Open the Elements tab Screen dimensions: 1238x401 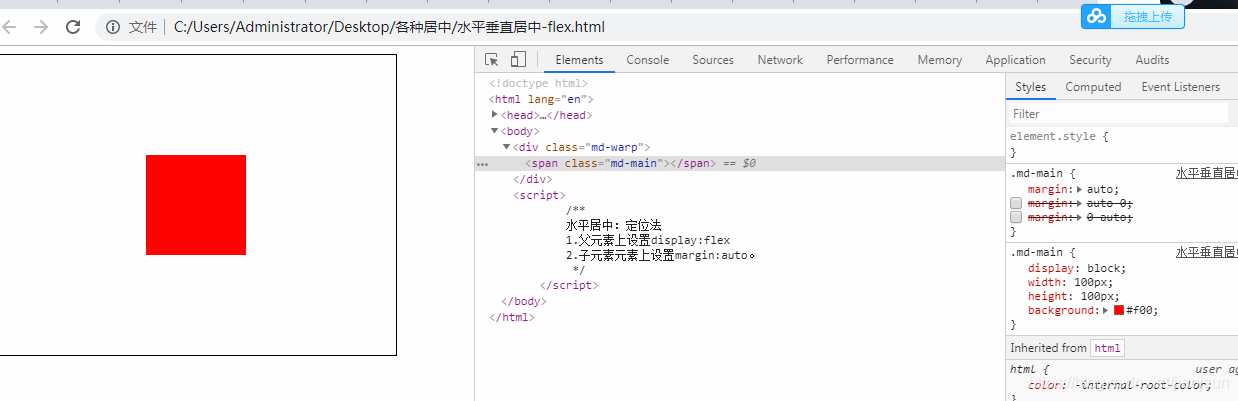click(x=579, y=60)
